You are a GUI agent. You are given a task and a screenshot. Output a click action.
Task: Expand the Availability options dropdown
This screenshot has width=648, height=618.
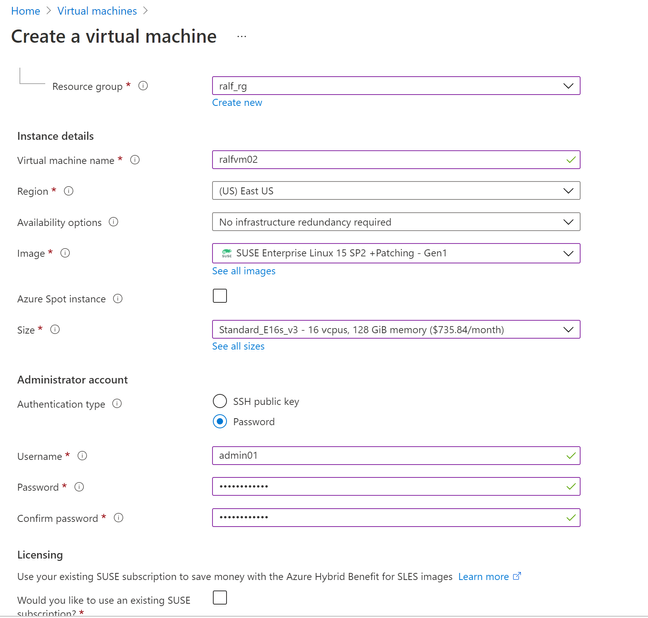[396, 222]
